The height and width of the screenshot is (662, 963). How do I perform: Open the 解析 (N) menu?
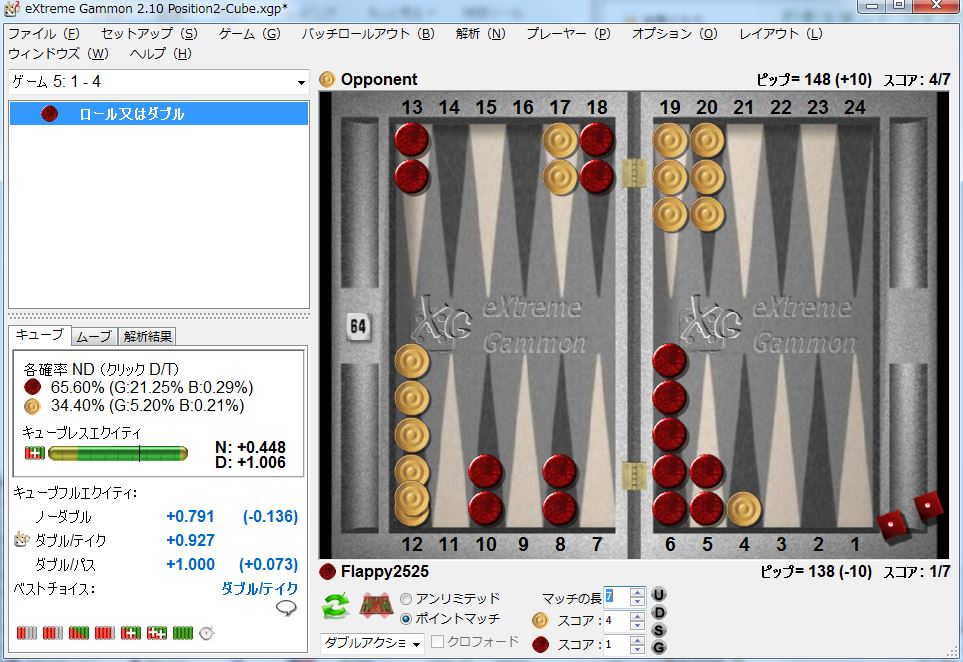click(x=480, y=34)
